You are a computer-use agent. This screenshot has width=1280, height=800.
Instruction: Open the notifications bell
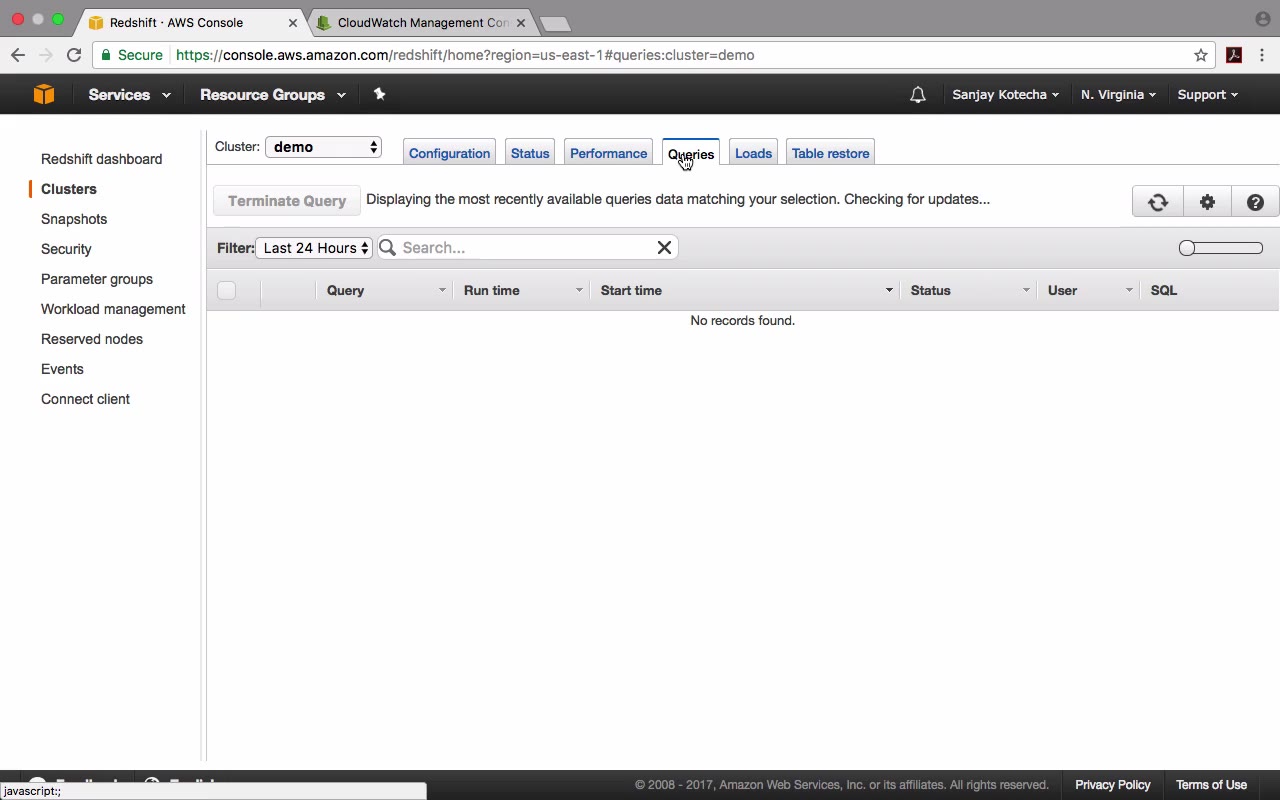[x=917, y=95]
